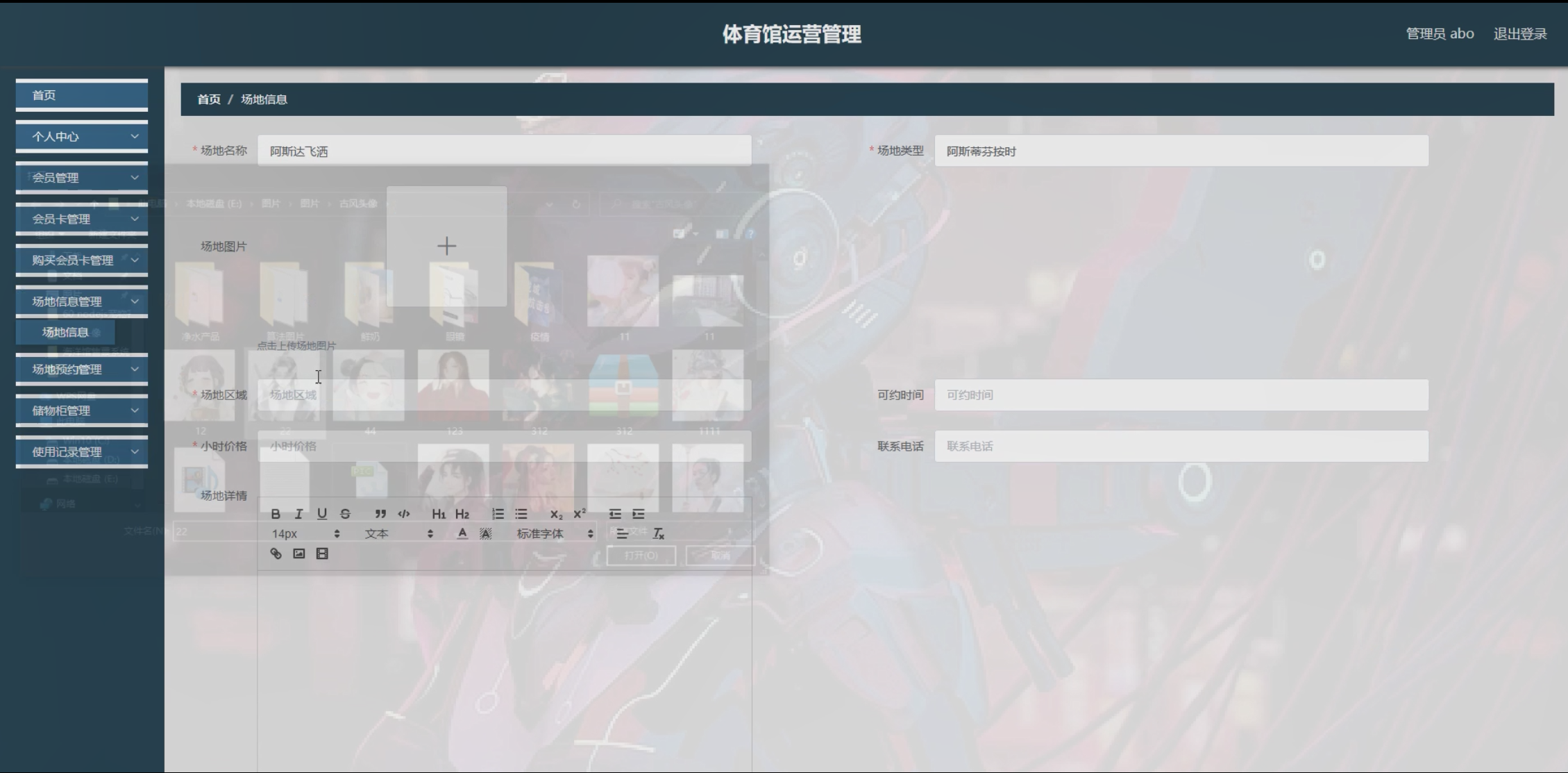1568x773 pixels.
Task: Insert an image into venue details
Action: [x=299, y=554]
